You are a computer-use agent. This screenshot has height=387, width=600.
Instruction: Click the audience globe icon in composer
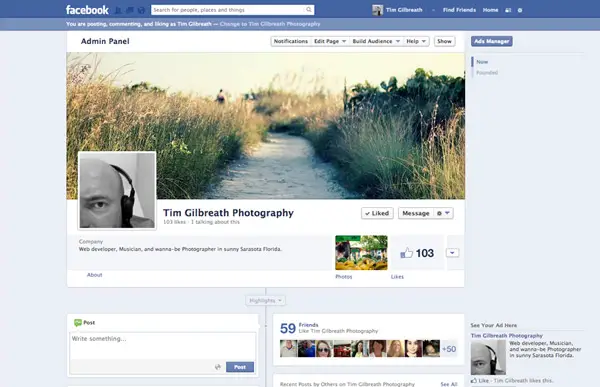217,367
